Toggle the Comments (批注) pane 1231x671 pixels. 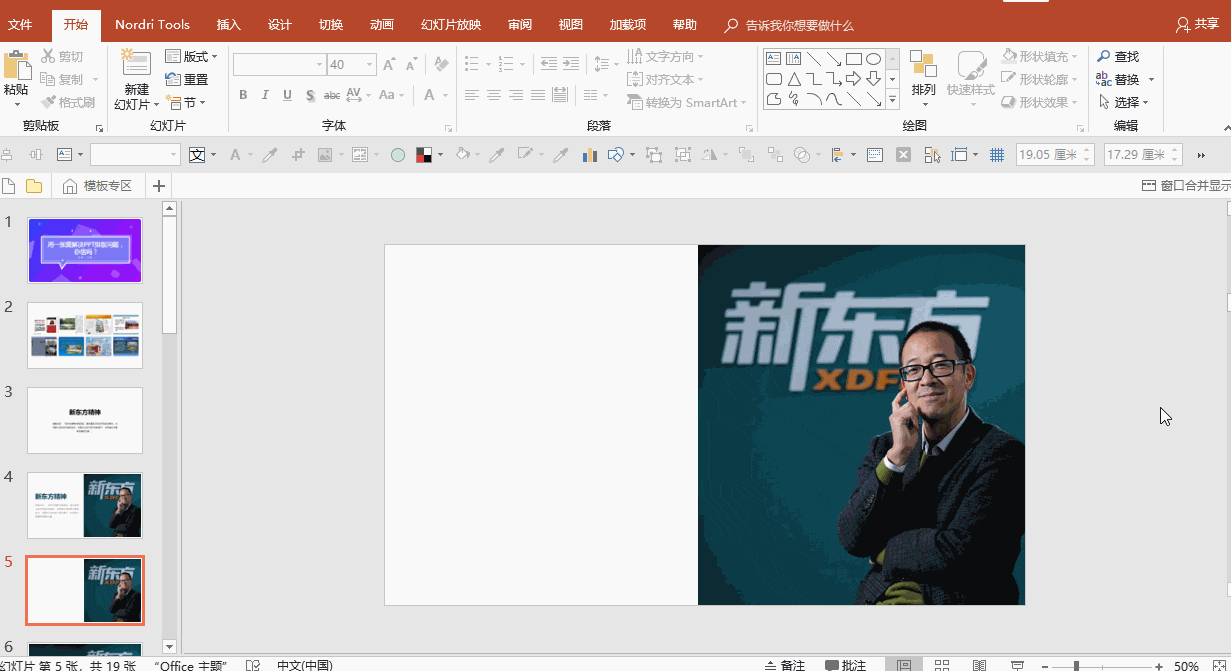[846, 665]
